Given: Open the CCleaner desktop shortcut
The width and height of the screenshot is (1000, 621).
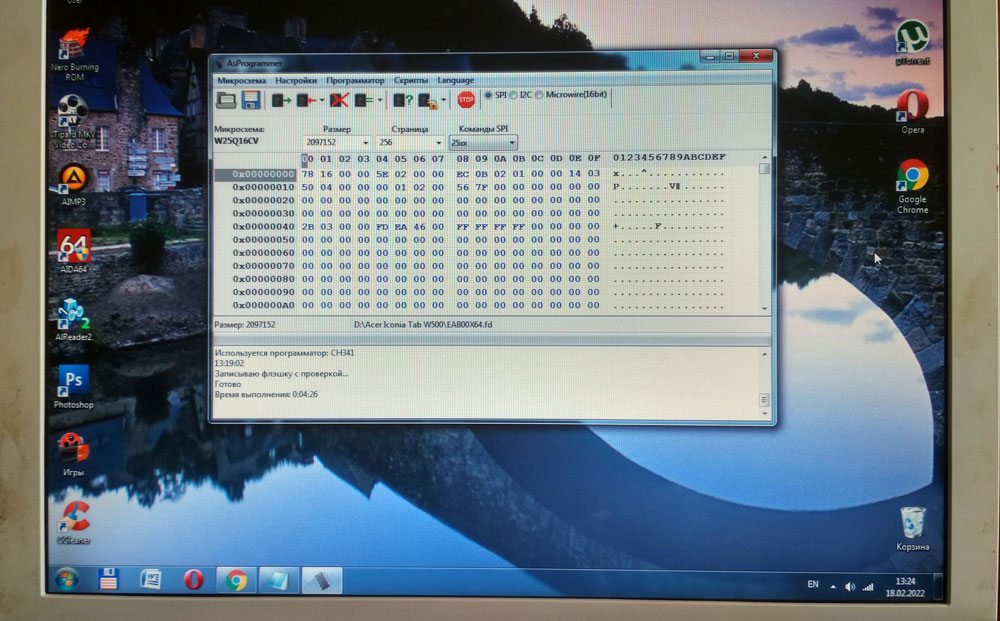Looking at the screenshot, I should (x=73, y=522).
